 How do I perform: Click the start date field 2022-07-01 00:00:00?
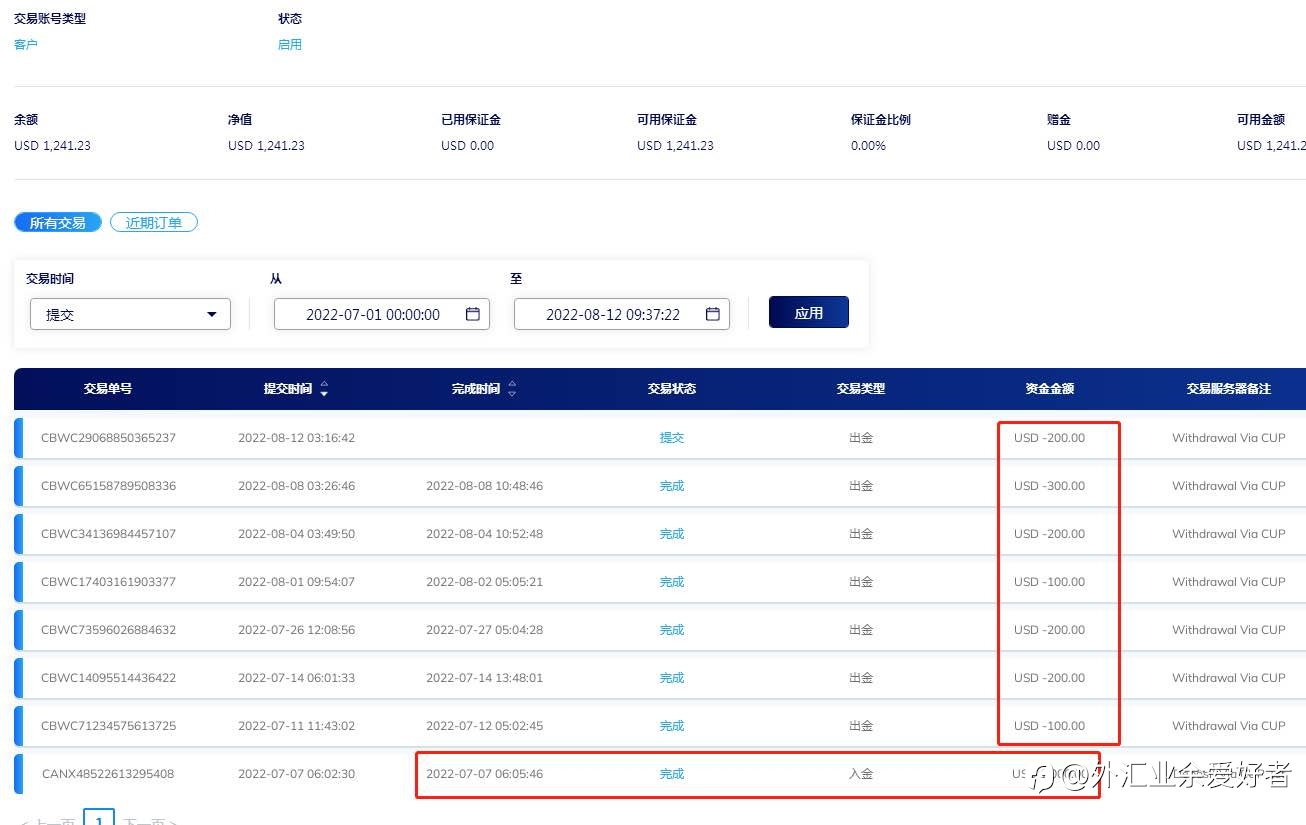[x=382, y=314]
